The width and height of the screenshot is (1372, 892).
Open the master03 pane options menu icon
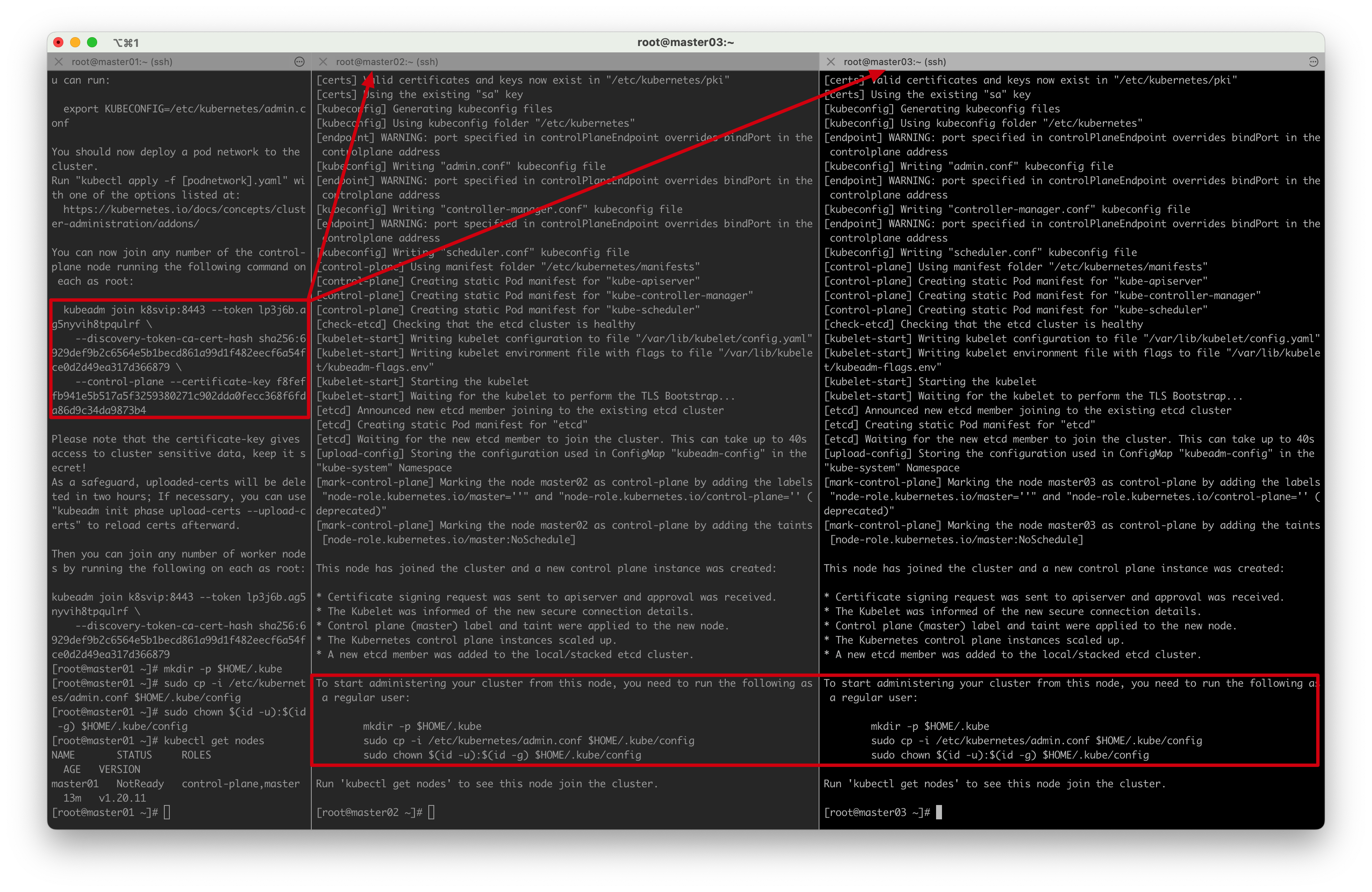(x=1313, y=62)
